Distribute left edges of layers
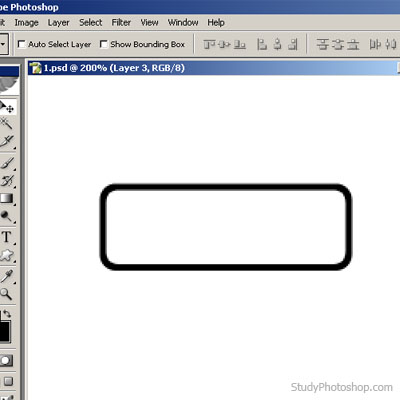This screenshot has width=400, height=400. pyautogui.click(x=375, y=44)
